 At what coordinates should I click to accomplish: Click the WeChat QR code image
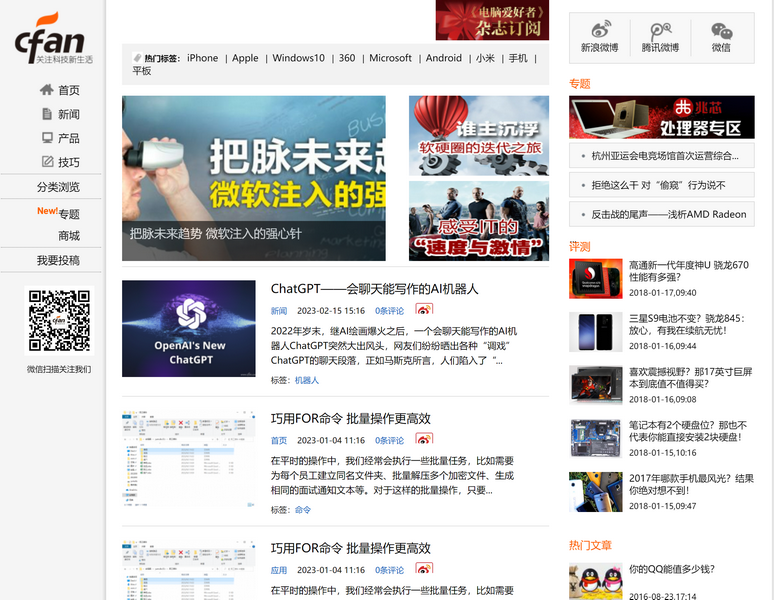58,321
